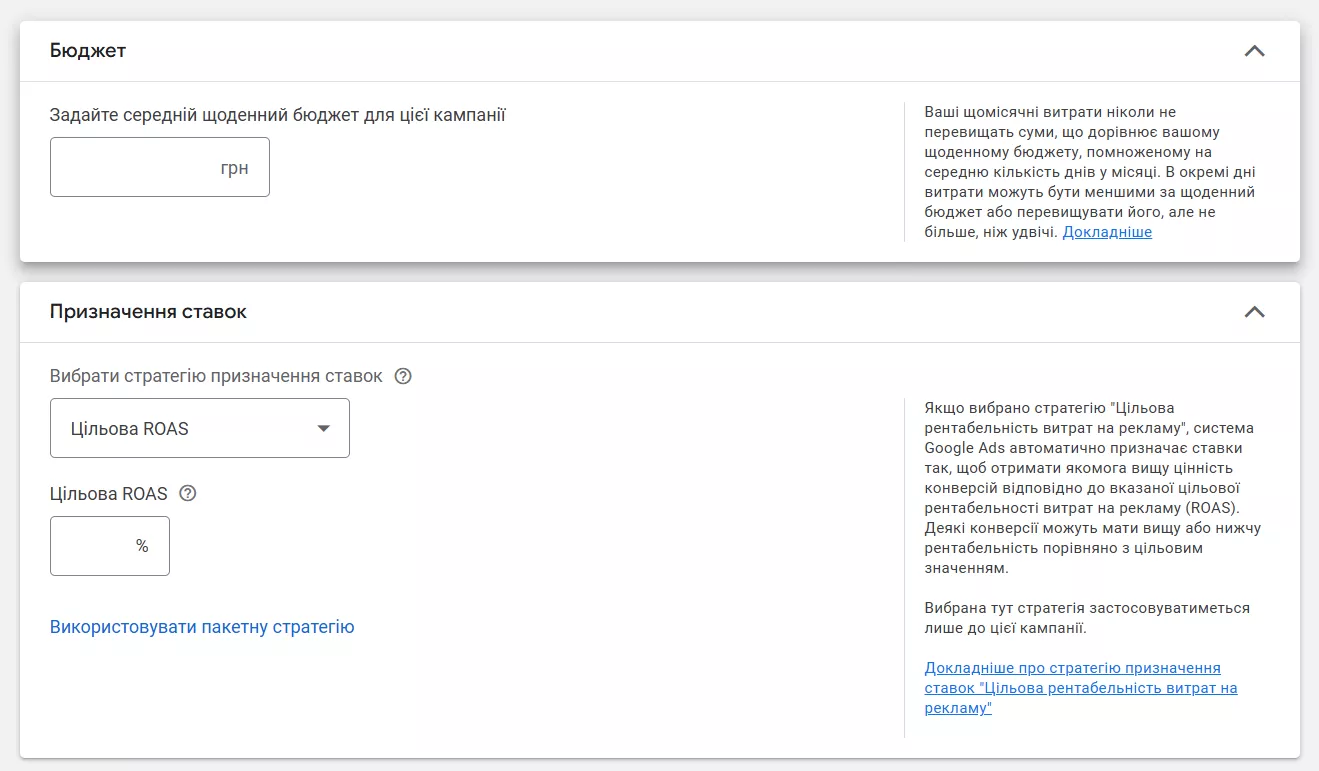The image size is (1319, 771).
Task: Open help icon beside bid strategy selection label
Action: (x=403, y=377)
